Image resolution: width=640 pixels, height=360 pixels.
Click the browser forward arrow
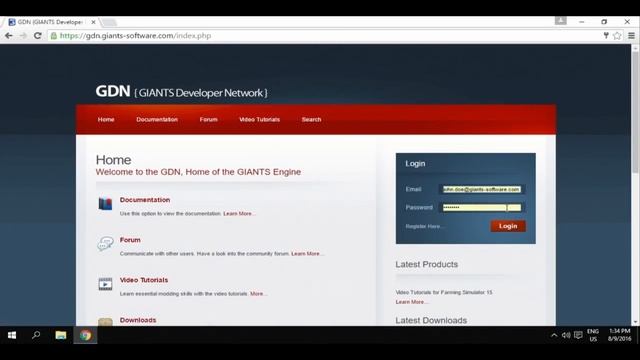coord(23,36)
